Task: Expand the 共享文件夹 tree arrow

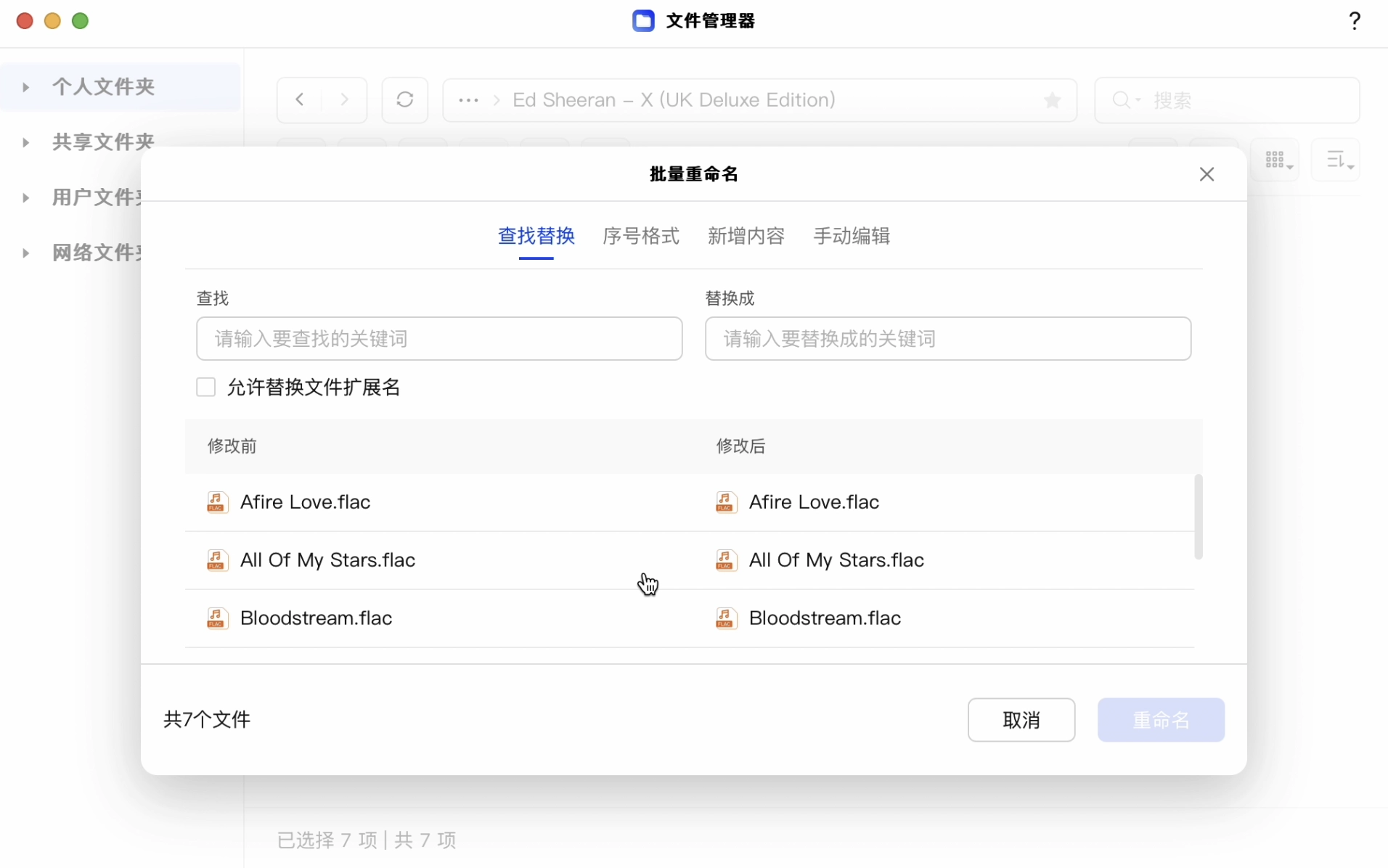Action: (x=26, y=142)
